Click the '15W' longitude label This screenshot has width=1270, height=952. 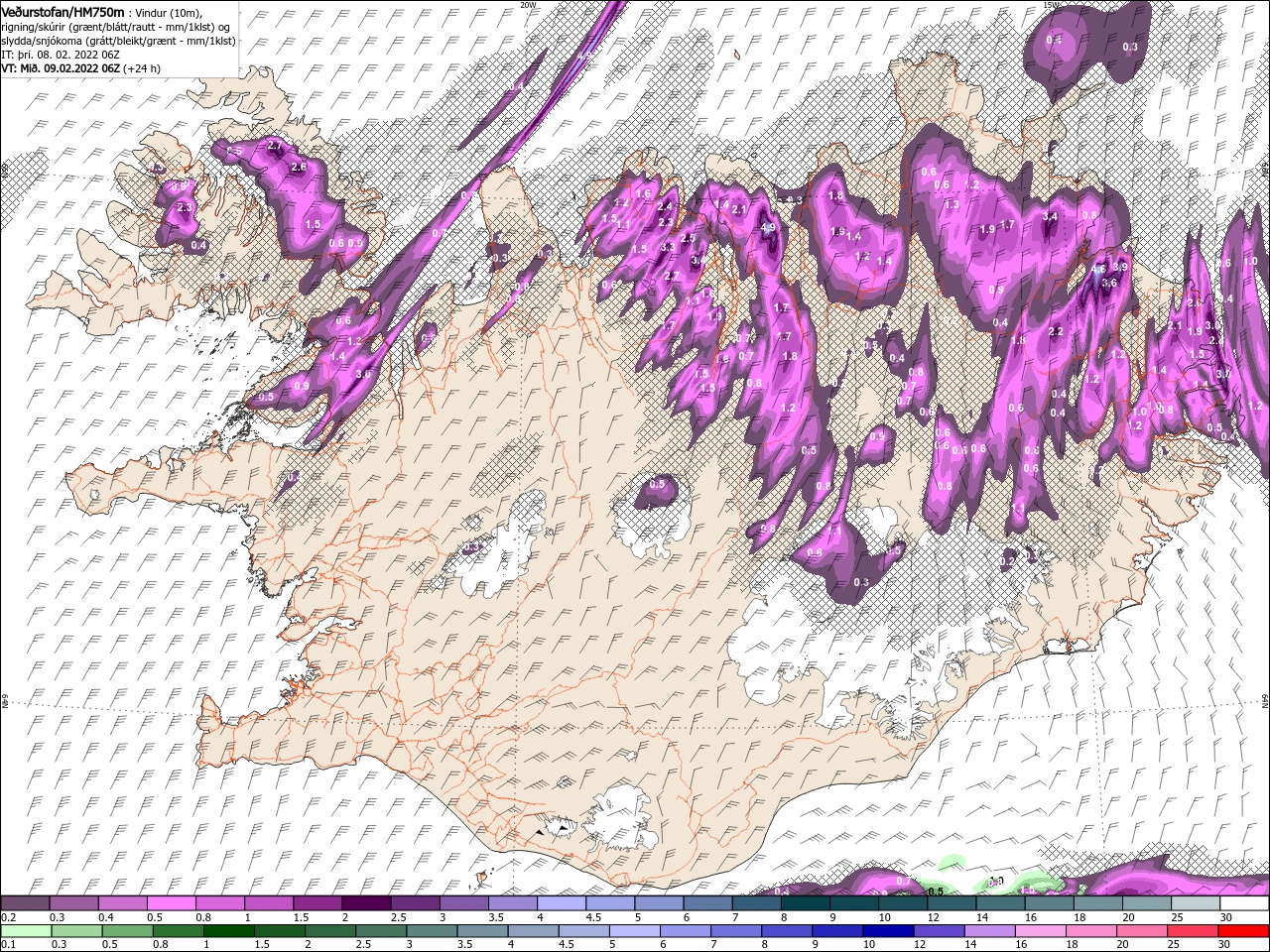(1051, 5)
